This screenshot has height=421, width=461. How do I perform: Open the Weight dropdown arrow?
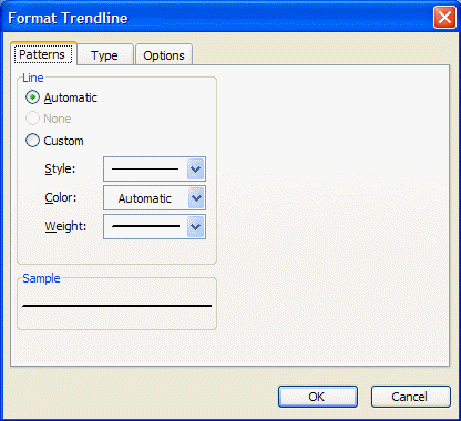(196, 227)
